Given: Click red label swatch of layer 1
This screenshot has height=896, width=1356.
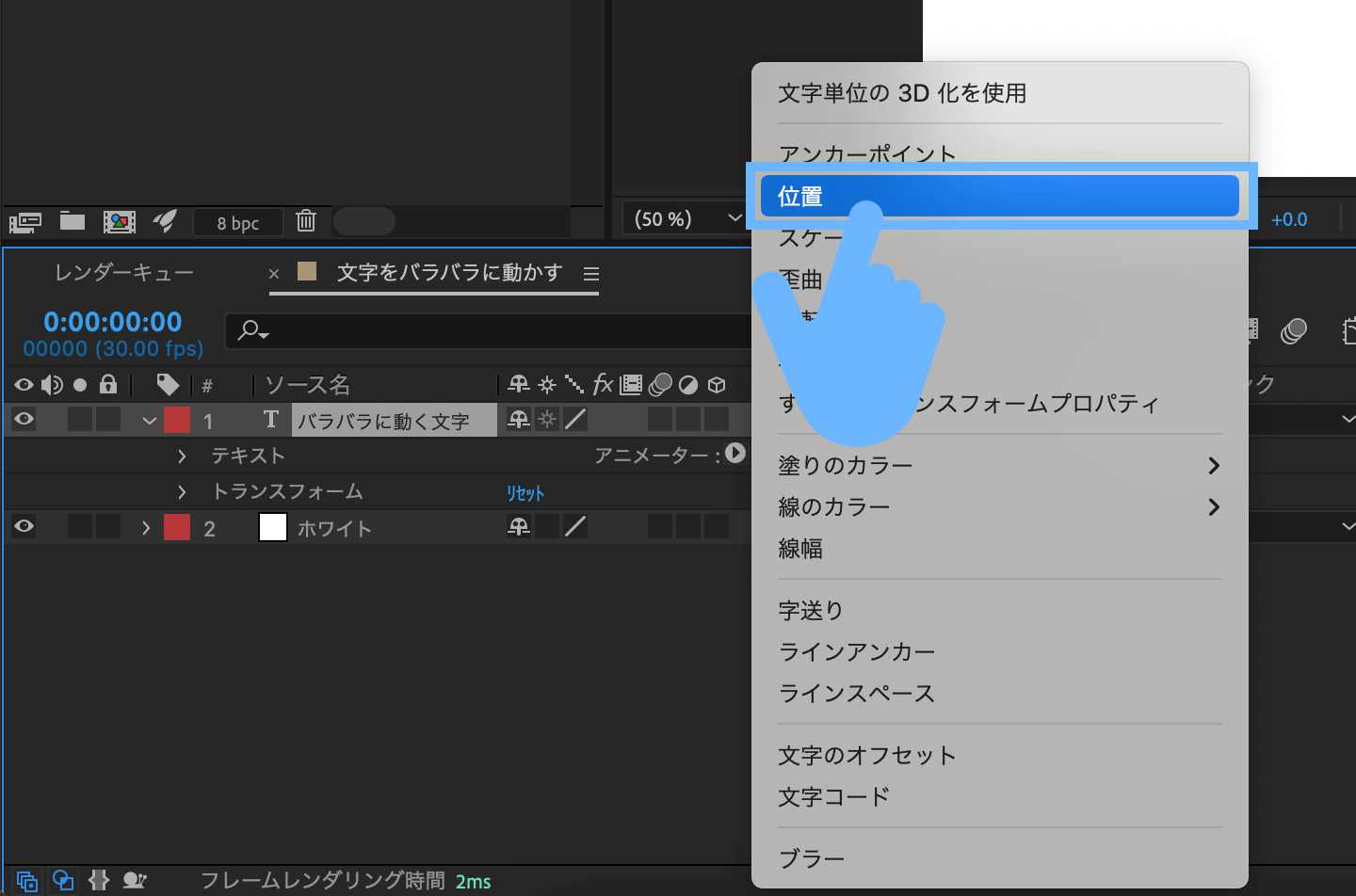Looking at the screenshot, I should 177,419.
